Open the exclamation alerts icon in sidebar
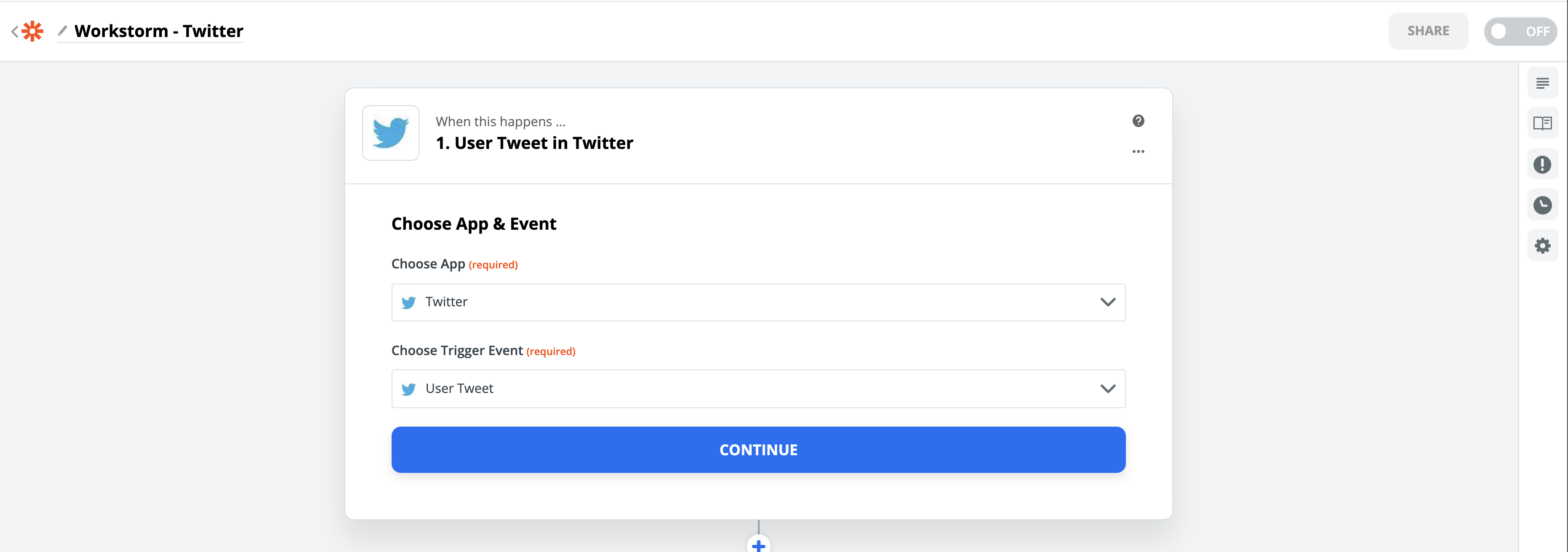This screenshot has height=552, width=1568. (x=1542, y=165)
